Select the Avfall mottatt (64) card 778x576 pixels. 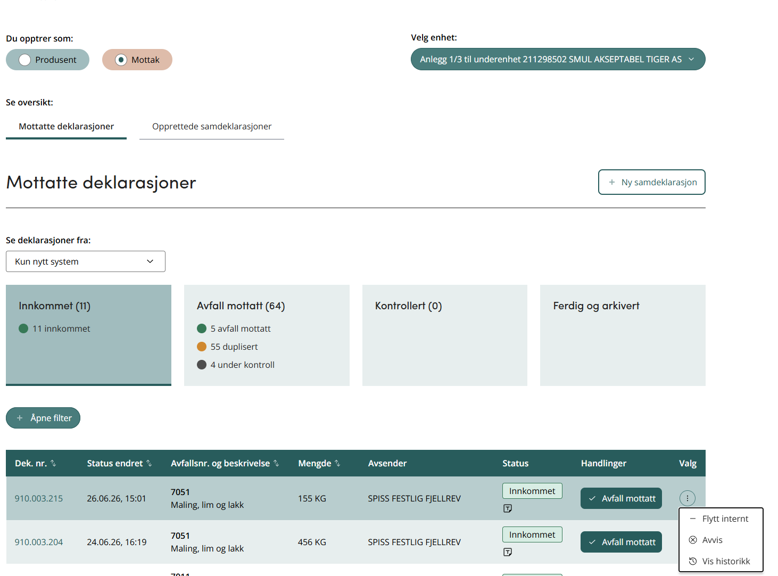click(266, 335)
